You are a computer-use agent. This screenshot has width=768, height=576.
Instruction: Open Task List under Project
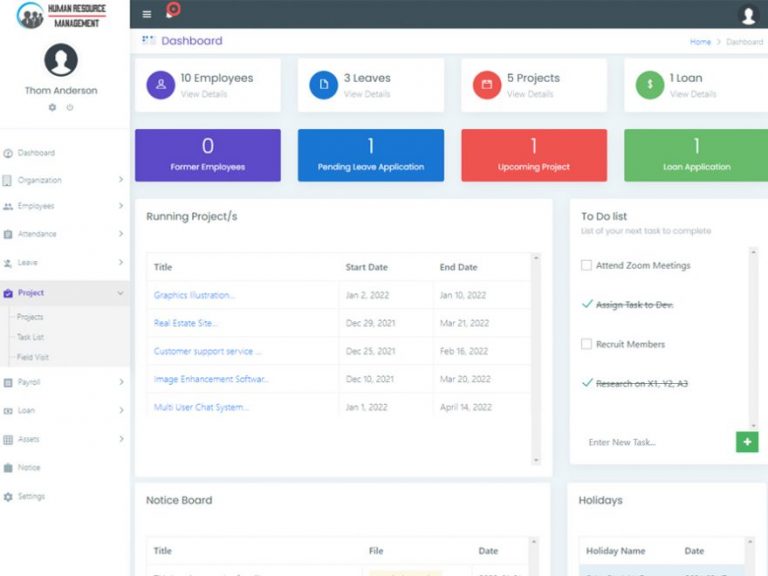[x=31, y=337]
